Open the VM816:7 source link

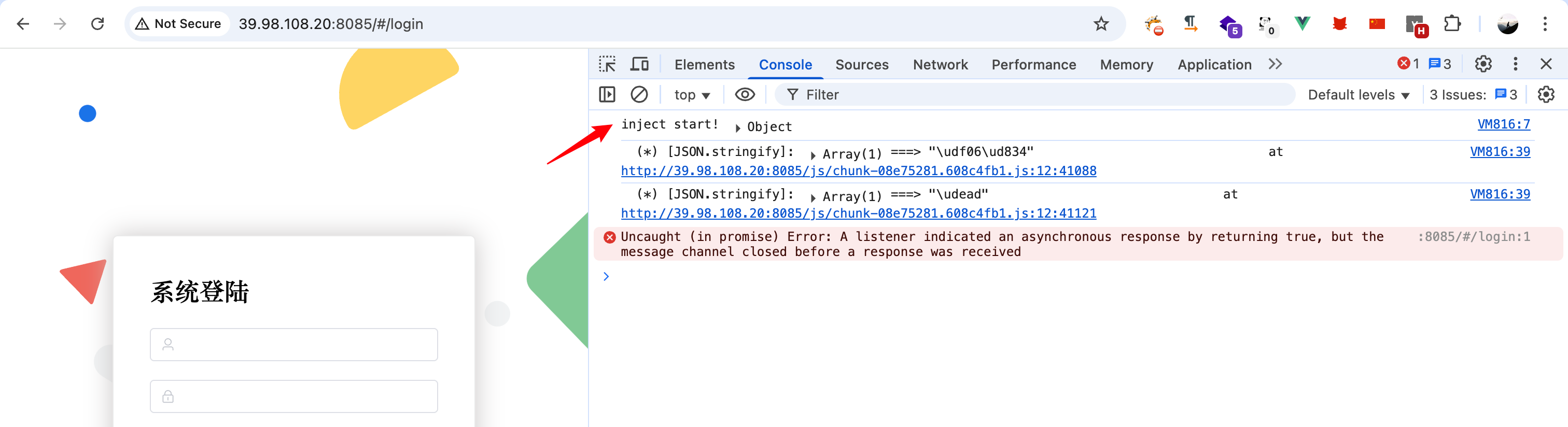point(1504,124)
